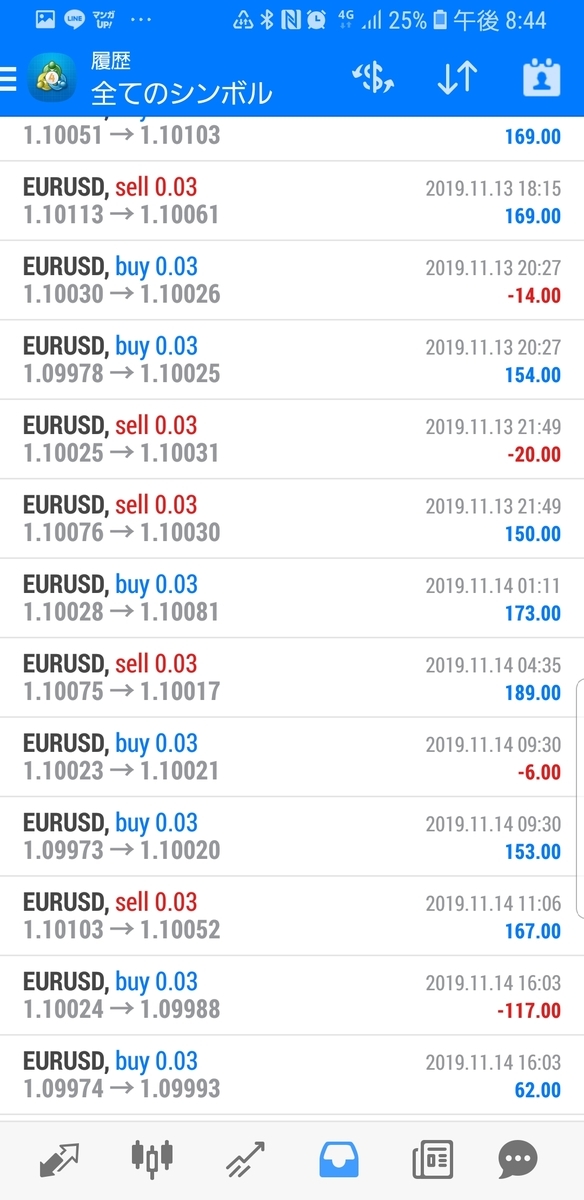This screenshot has width=584, height=1200.
Task: Open the sell trade closed at 18:15
Action: pos(292,201)
